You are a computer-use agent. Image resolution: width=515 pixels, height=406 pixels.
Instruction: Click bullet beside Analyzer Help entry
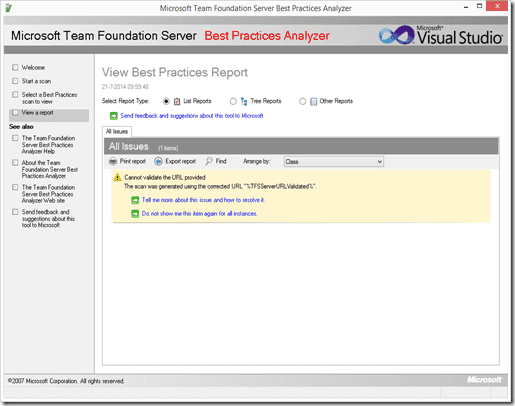(15, 138)
